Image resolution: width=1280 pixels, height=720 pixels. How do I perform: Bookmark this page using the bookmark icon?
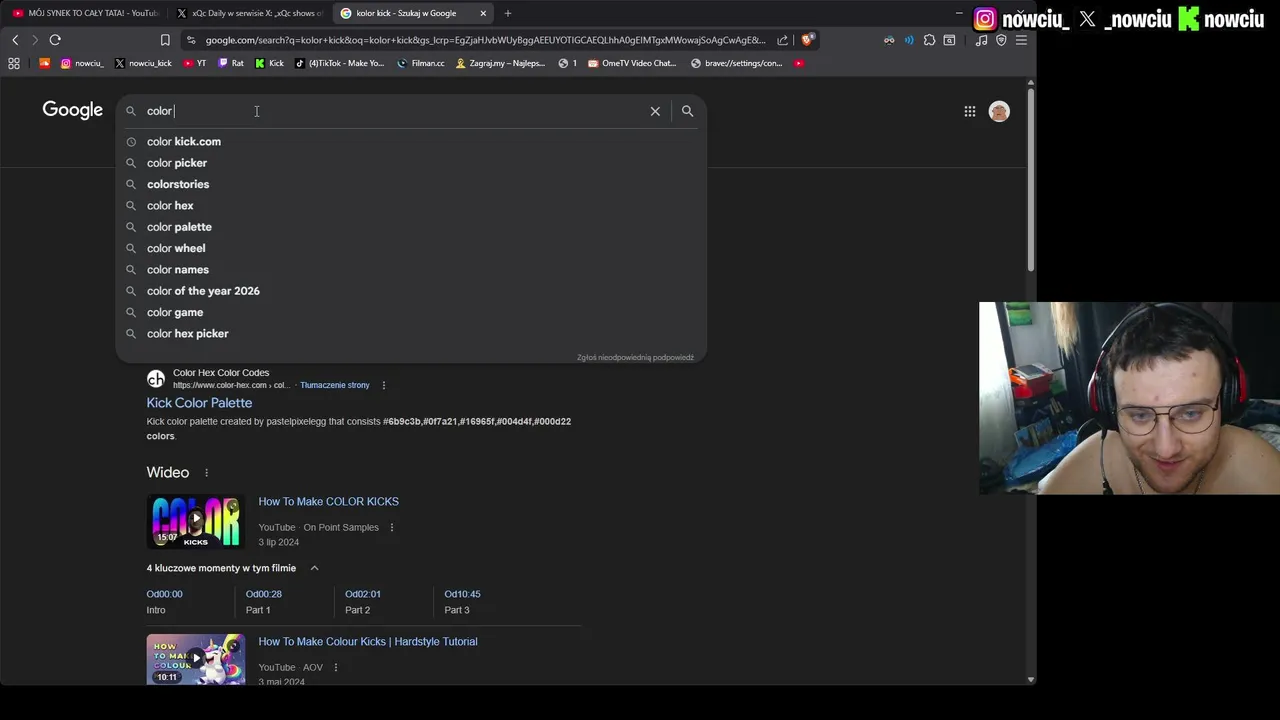pyautogui.click(x=165, y=40)
